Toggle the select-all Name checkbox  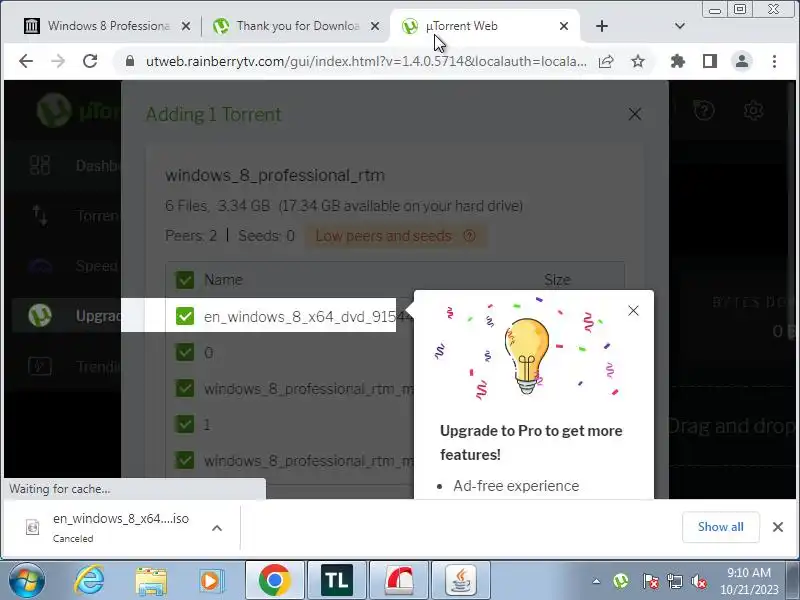tap(185, 280)
